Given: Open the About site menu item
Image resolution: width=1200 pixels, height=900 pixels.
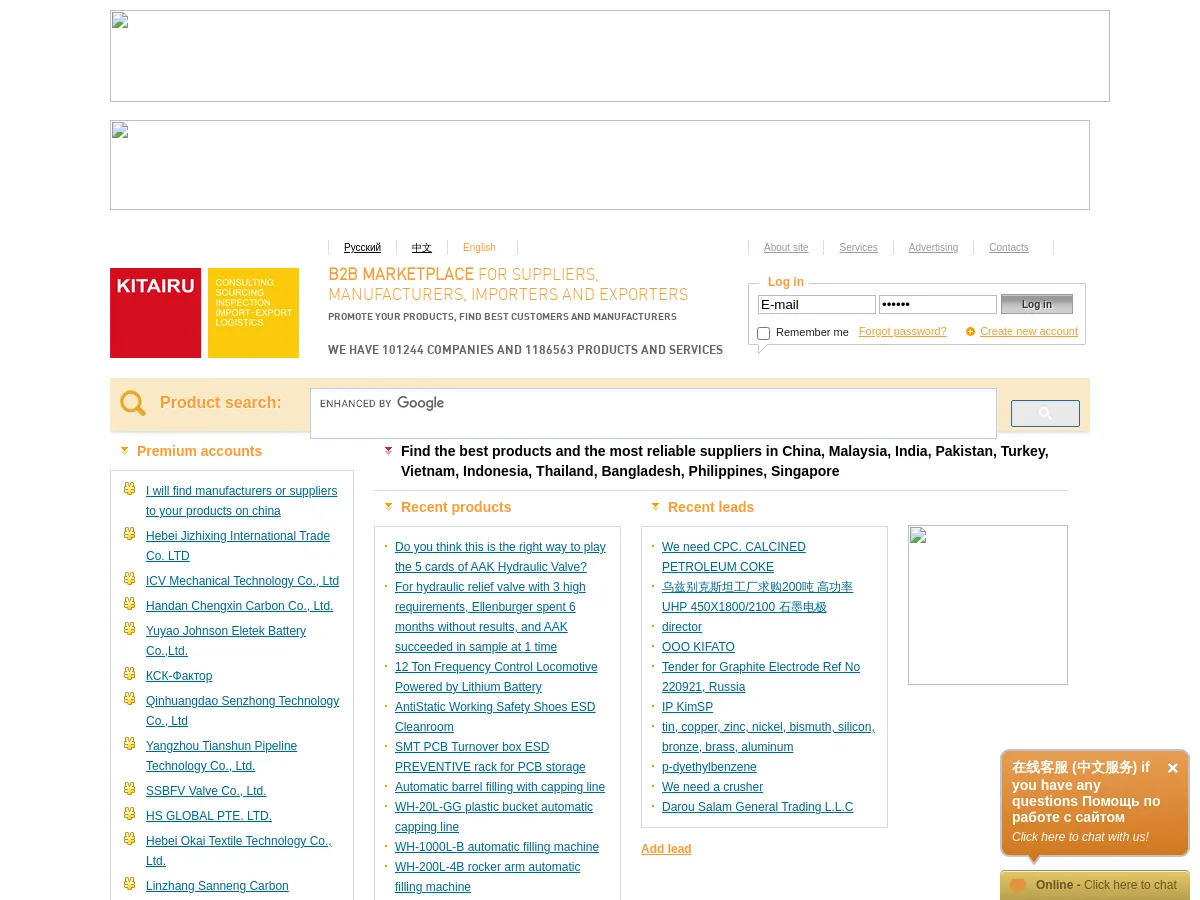Looking at the screenshot, I should 786,247.
